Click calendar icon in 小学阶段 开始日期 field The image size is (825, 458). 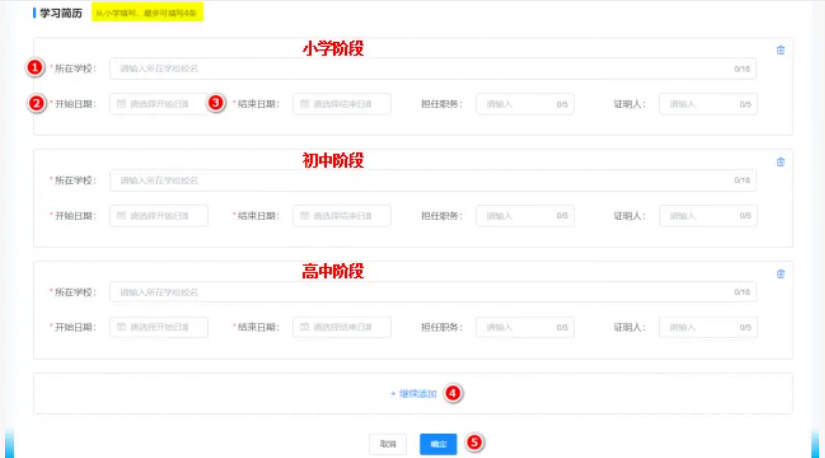(x=121, y=104)
